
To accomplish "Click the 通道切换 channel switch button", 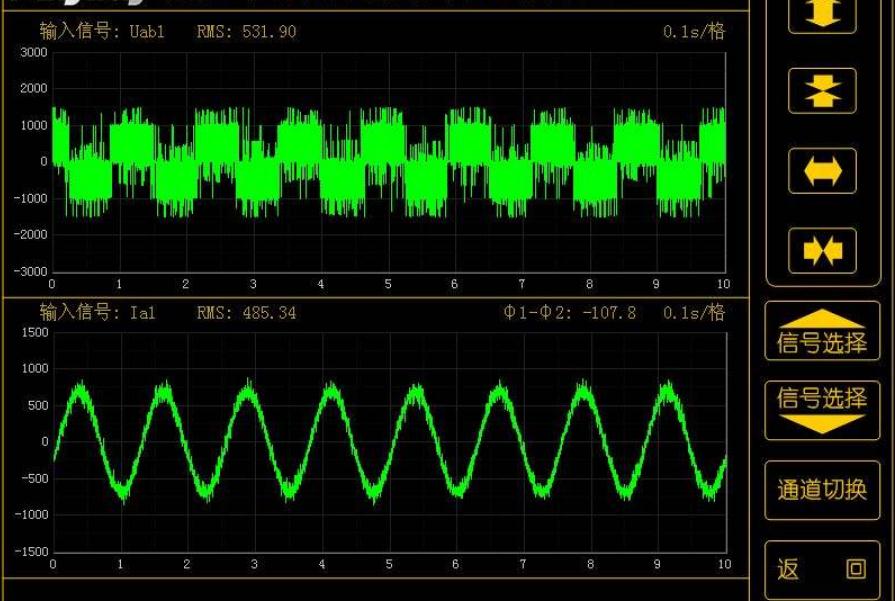I will pos(823,490).
